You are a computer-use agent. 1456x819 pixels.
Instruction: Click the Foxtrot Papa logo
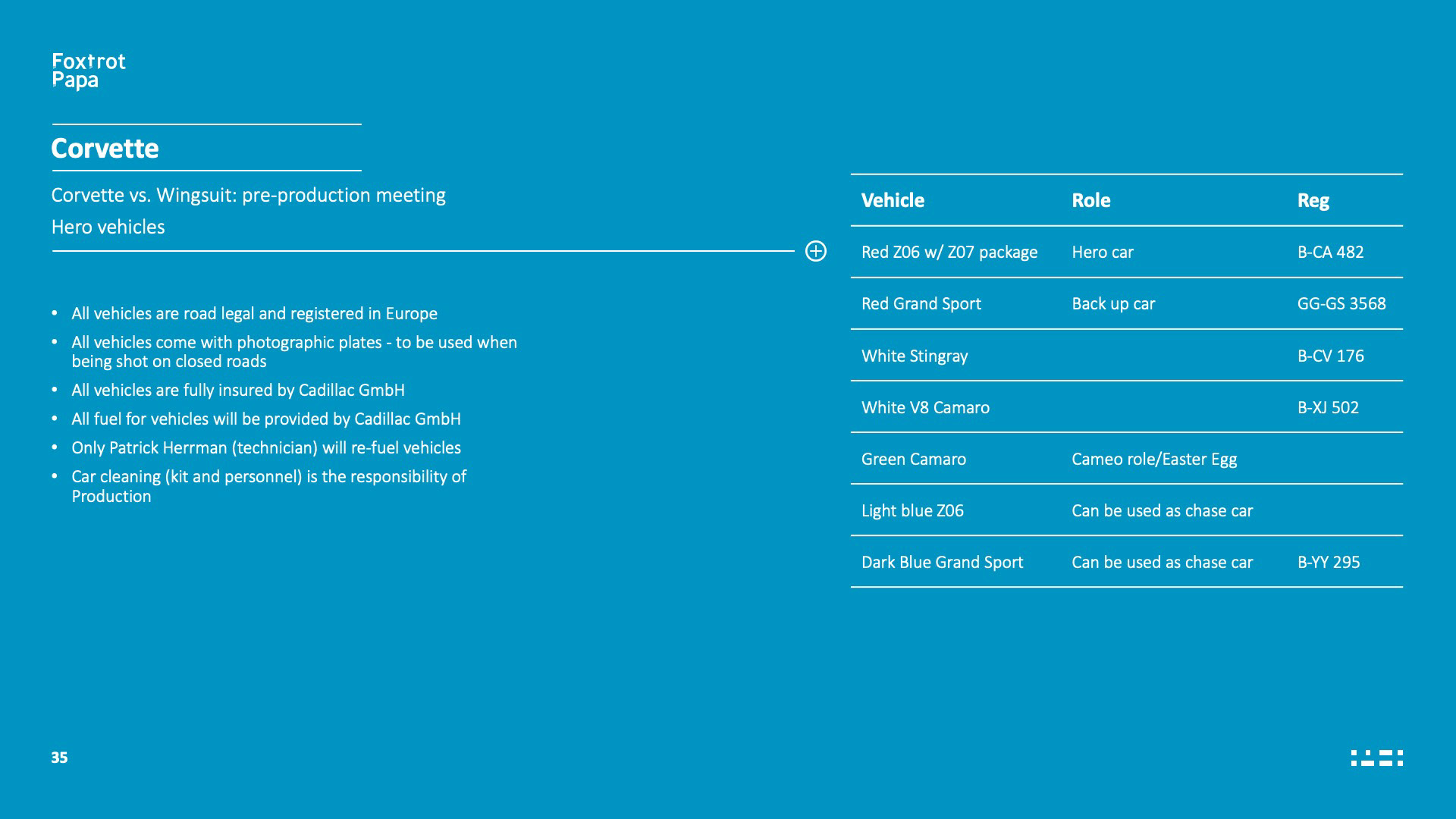[x=88, y=71]
